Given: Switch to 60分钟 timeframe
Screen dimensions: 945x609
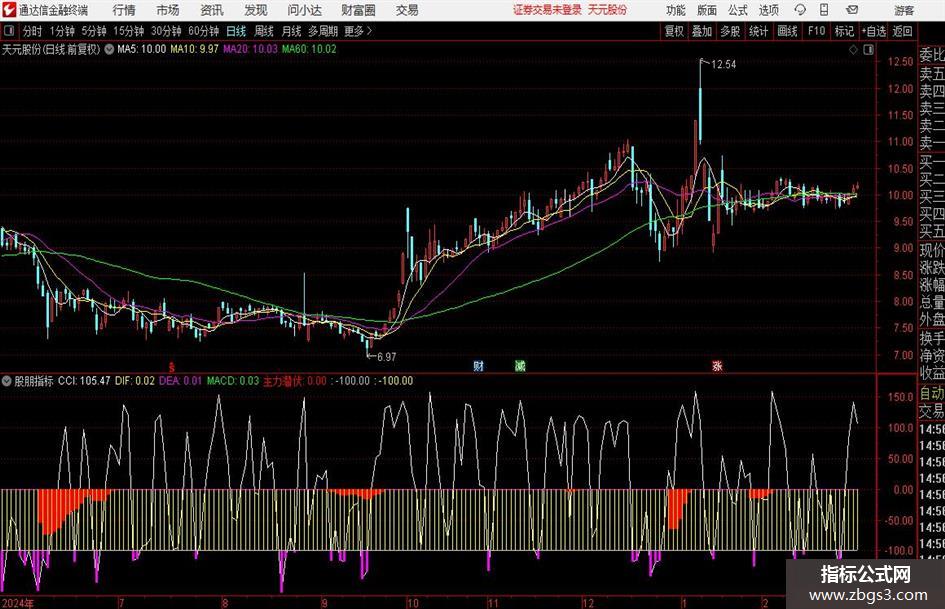Looking at the screenshot, I should pyautogui.click(x=204, y=31).
